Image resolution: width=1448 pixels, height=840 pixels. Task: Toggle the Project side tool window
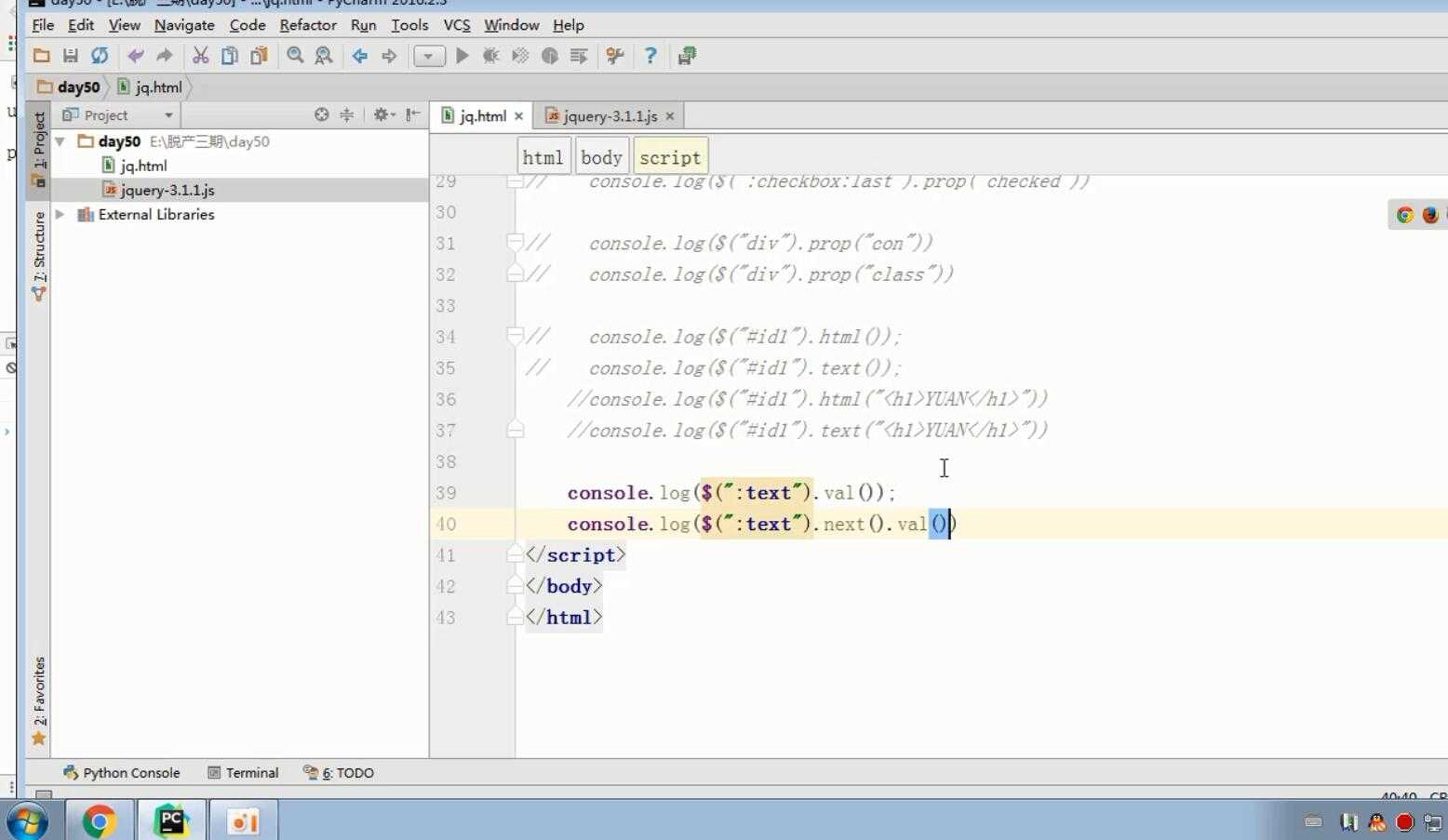click(x=38, y=150)
